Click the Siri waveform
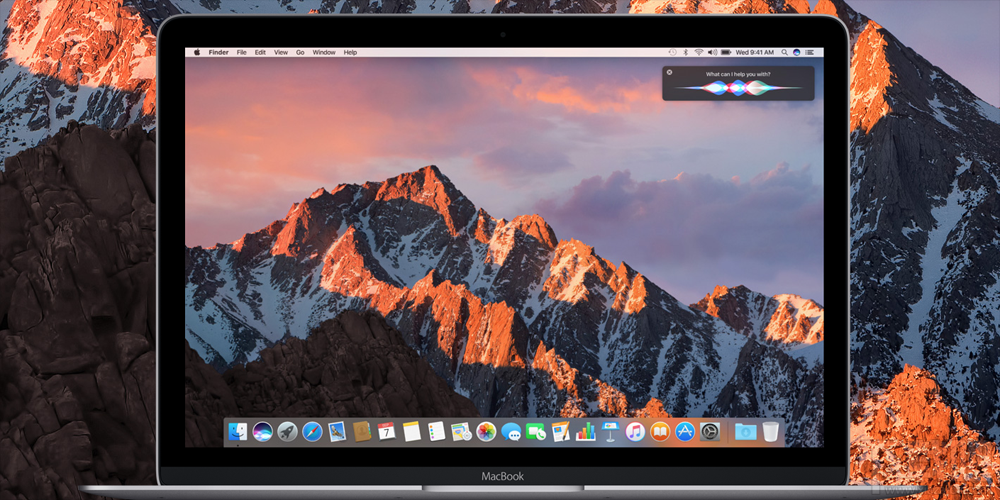 (x=738, y=88)
